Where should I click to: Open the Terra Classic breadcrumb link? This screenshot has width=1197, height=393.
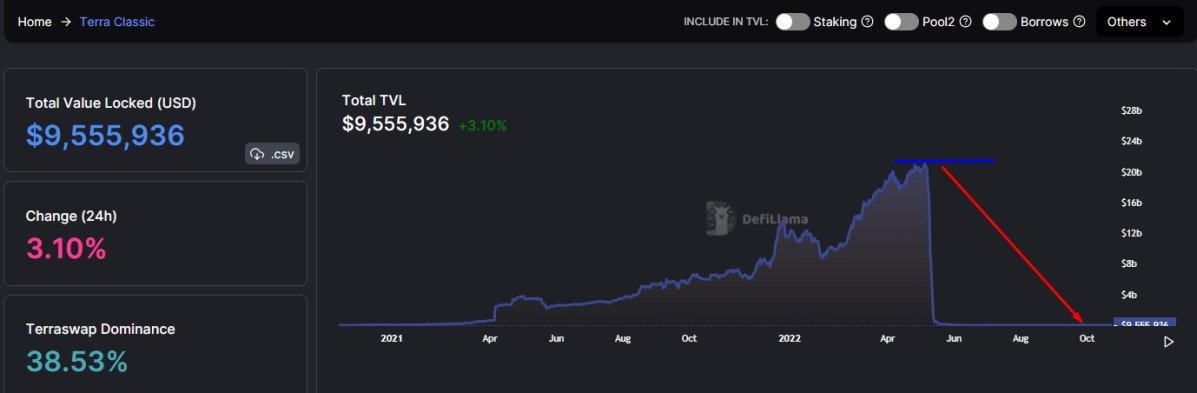[117, 22]
